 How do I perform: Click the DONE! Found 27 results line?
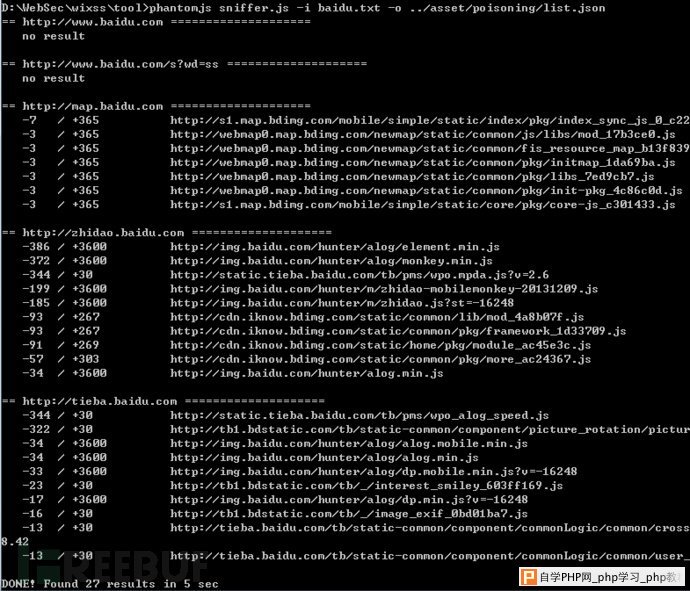(110, 584)
